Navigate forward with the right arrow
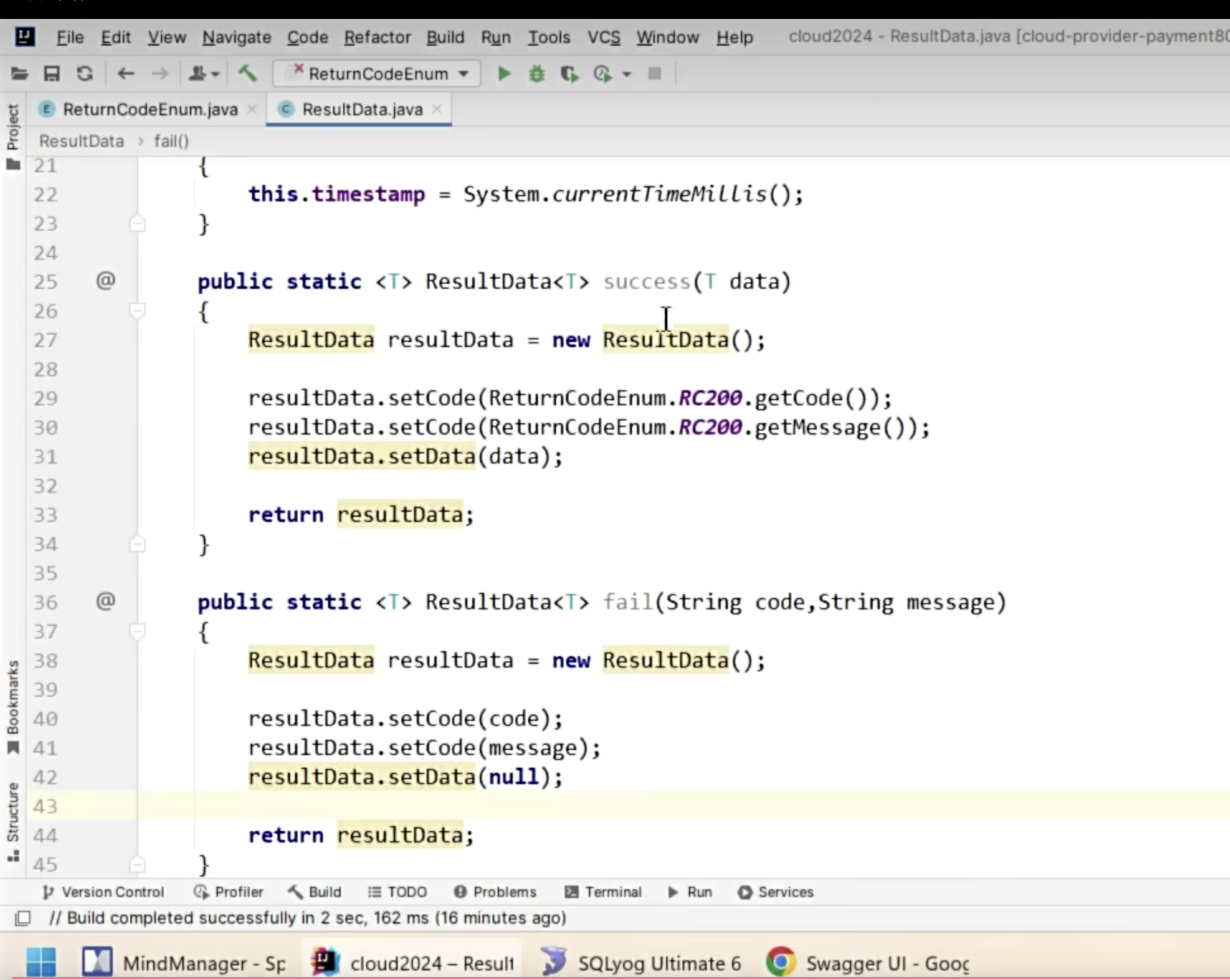1230x980 pixels. 160,74
